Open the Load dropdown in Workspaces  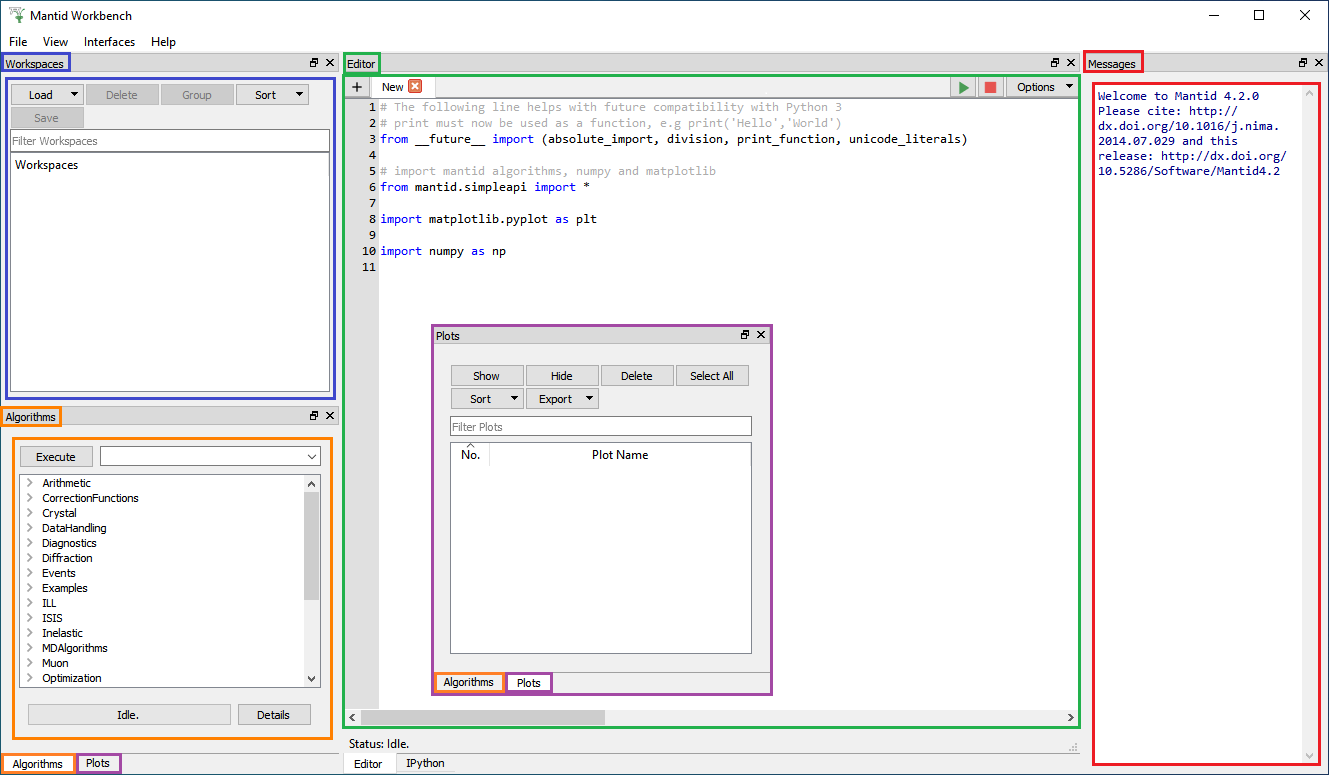point(74,95)
